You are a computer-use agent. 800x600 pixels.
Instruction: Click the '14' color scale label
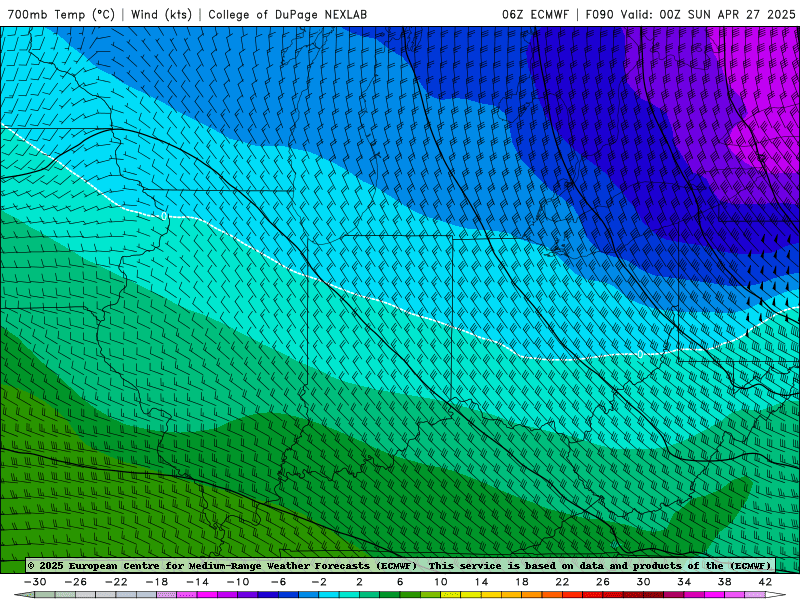[481, 582]
